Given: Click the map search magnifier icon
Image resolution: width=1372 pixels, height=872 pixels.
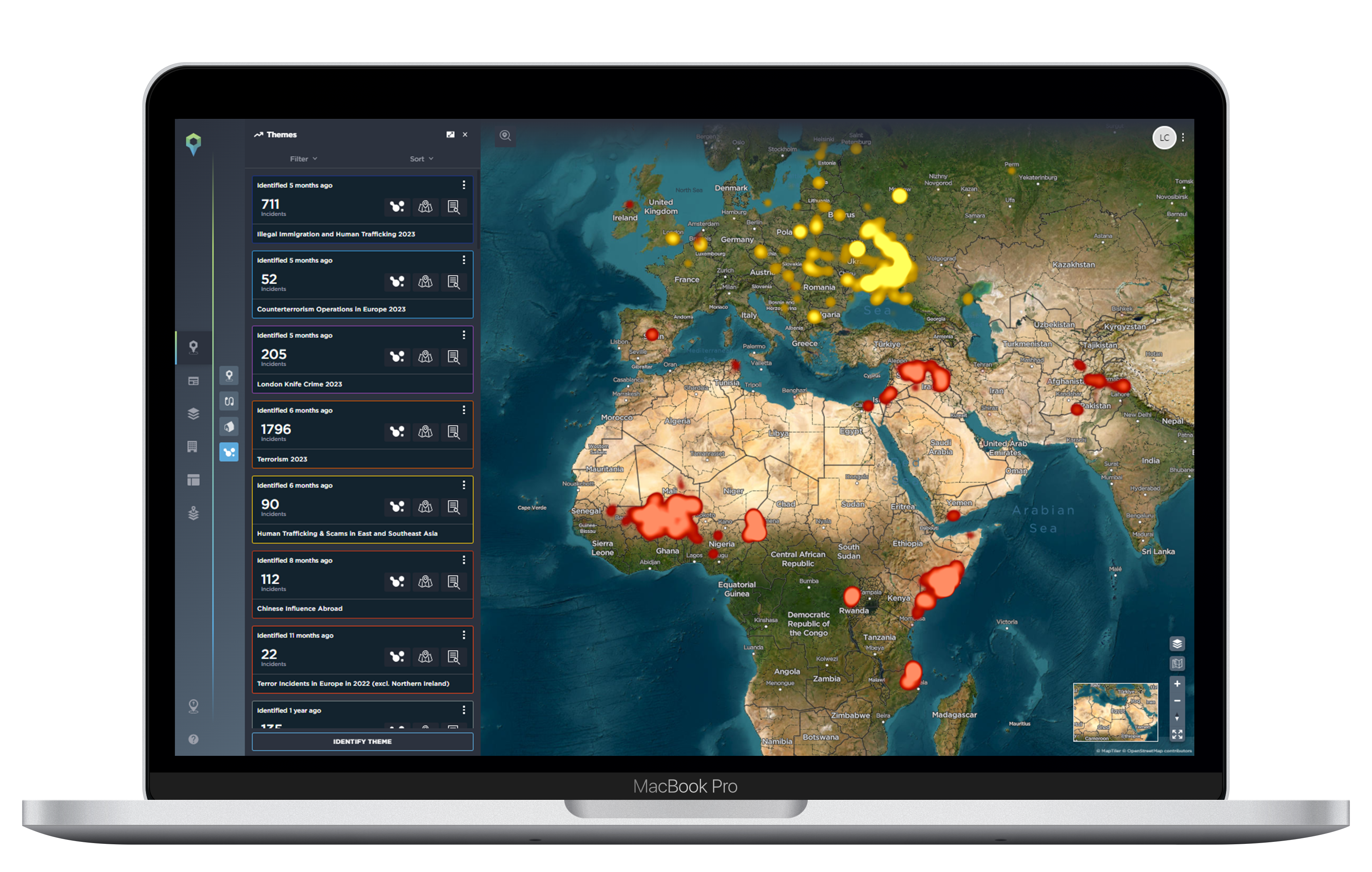Looking at the screenshot, I should [x=506, y=136].
